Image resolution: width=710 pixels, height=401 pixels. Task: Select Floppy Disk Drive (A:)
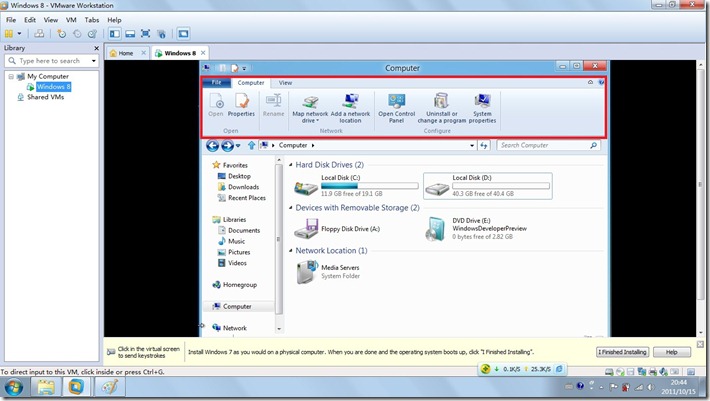pos(337,229)
